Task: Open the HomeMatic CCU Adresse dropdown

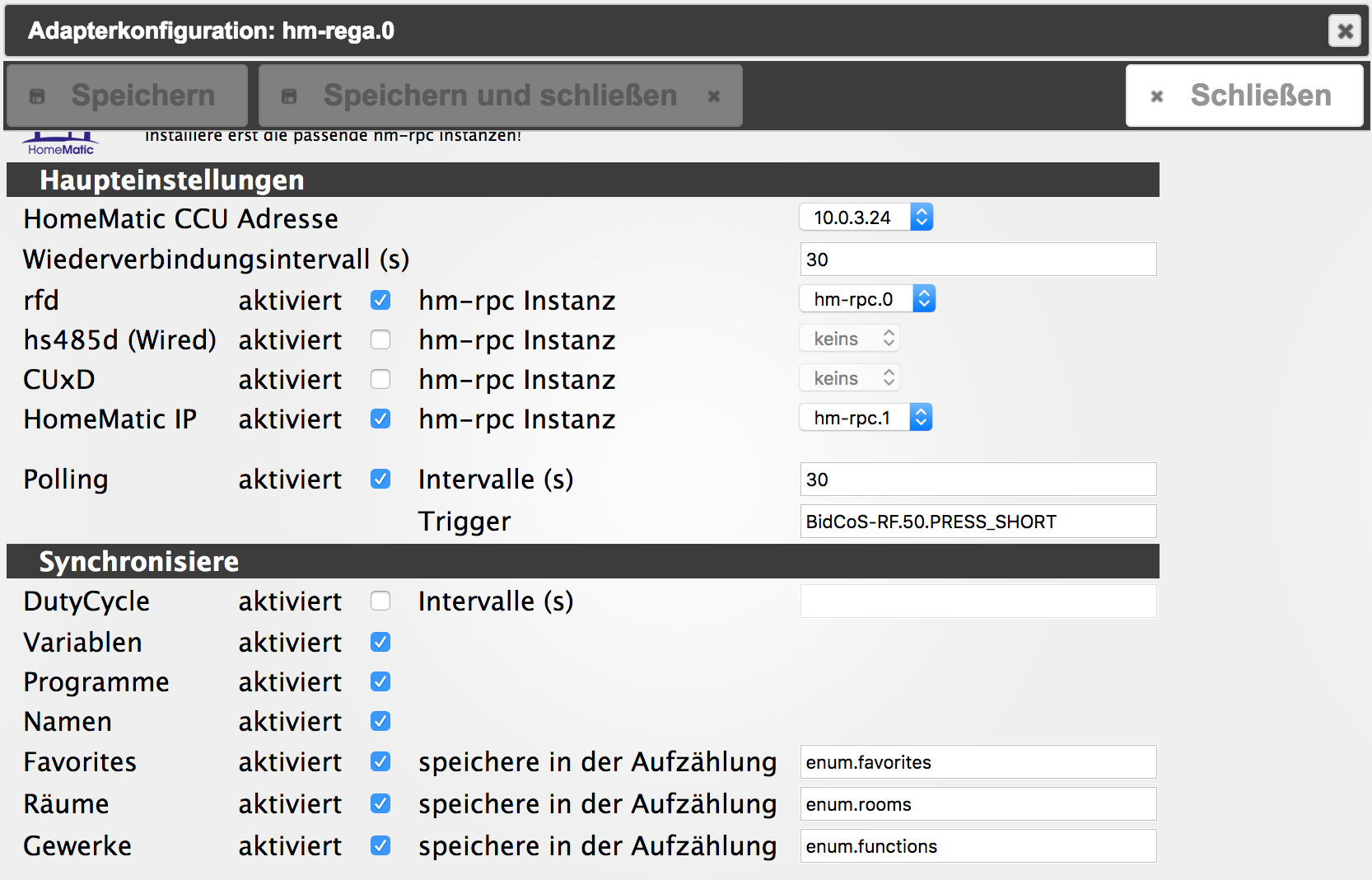Action: [x=866, y=218]
